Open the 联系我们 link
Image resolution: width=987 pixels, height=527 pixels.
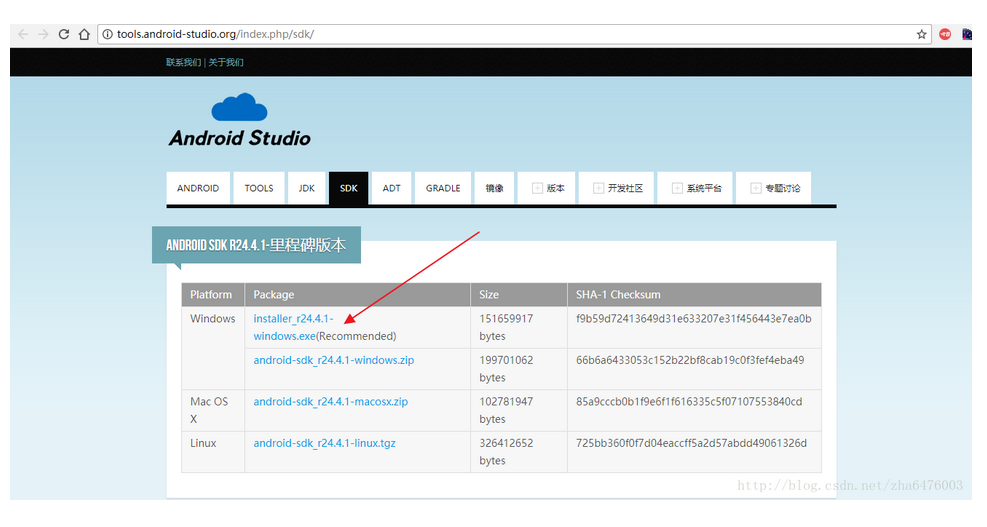(x=183, y=62)
